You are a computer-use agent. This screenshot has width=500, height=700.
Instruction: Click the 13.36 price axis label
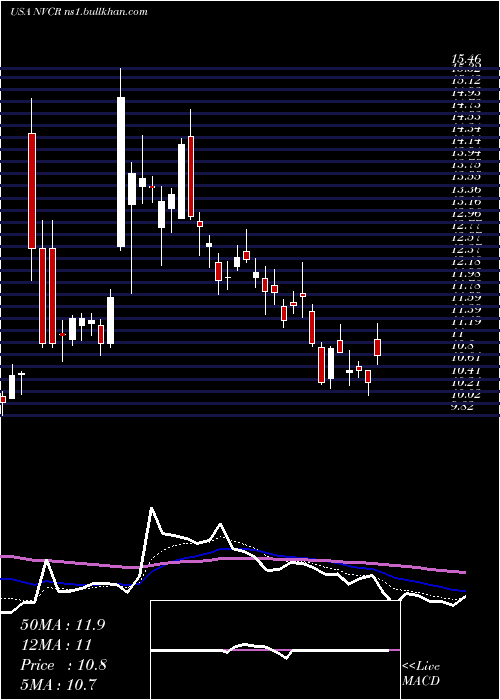coord(466,190)
